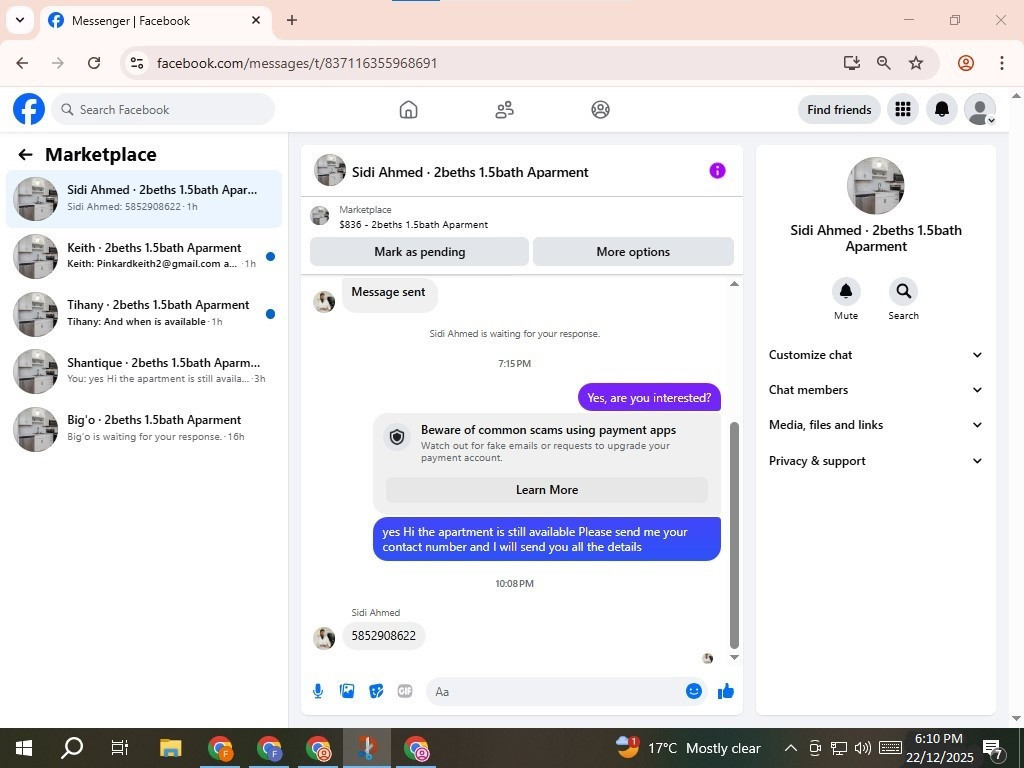
Task: Open the Big'o conversation
Action: (144, 428)
